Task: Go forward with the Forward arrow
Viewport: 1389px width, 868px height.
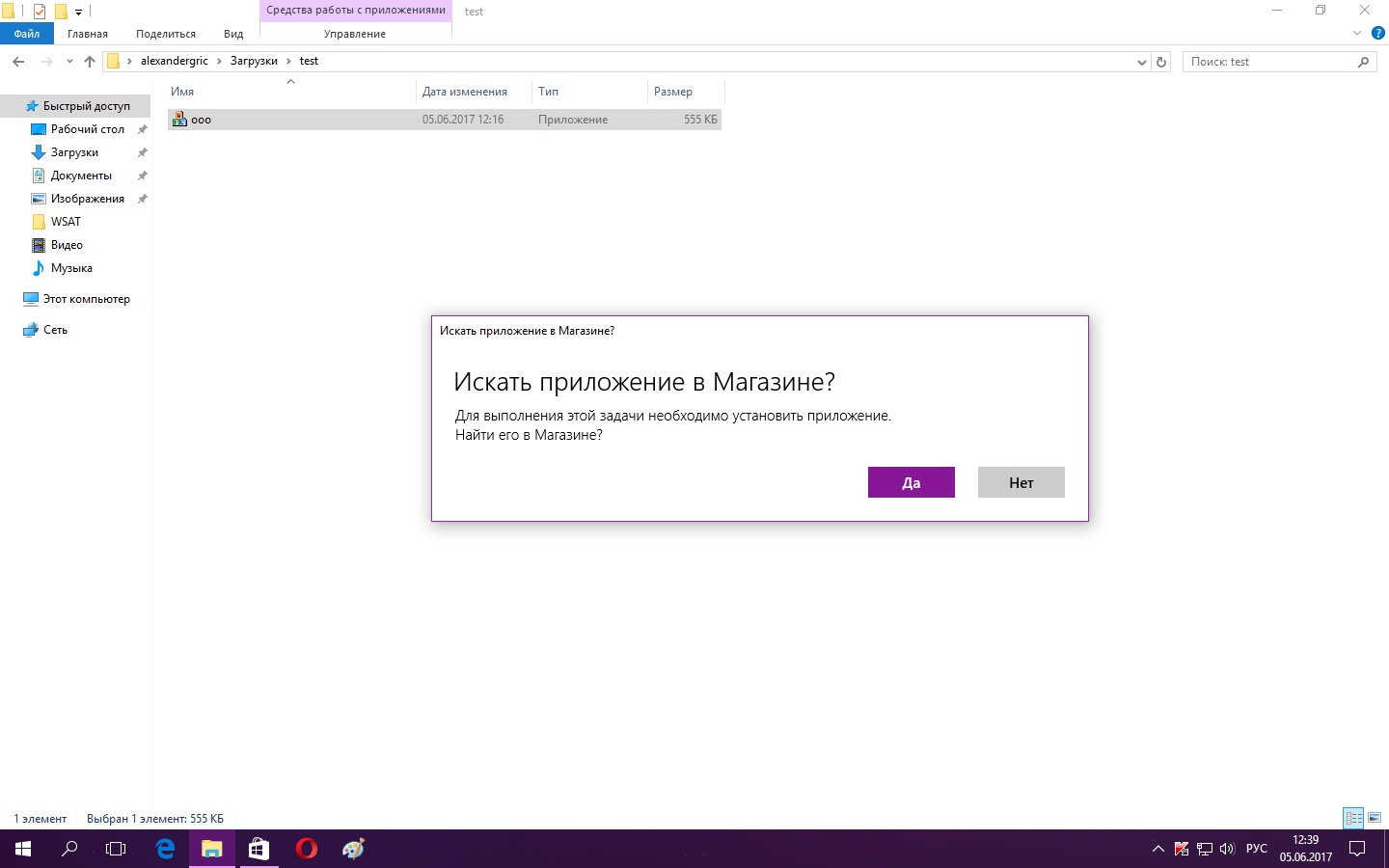Action: point(46,62)
